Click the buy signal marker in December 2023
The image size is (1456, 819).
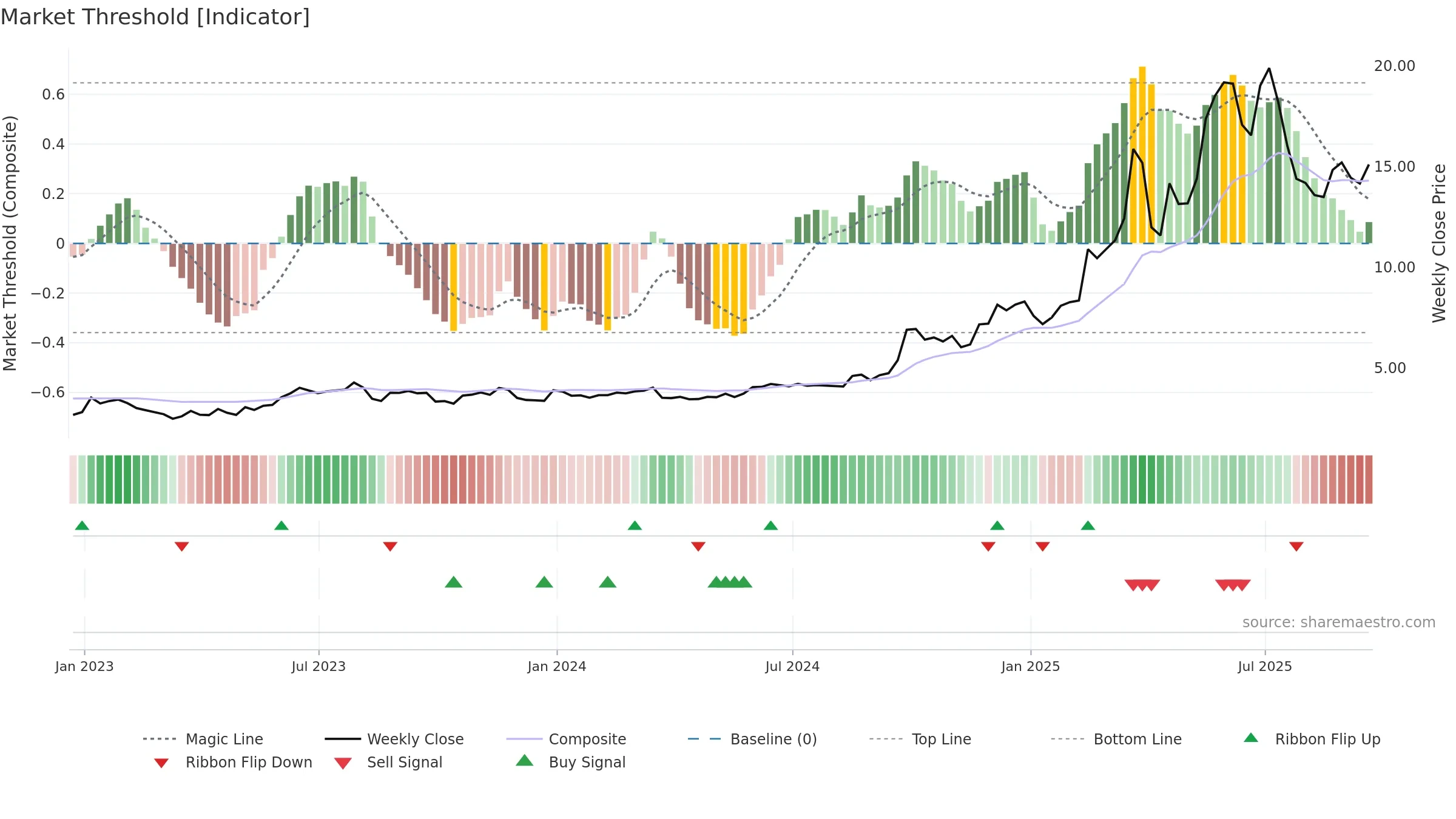(x=544, y=582)
